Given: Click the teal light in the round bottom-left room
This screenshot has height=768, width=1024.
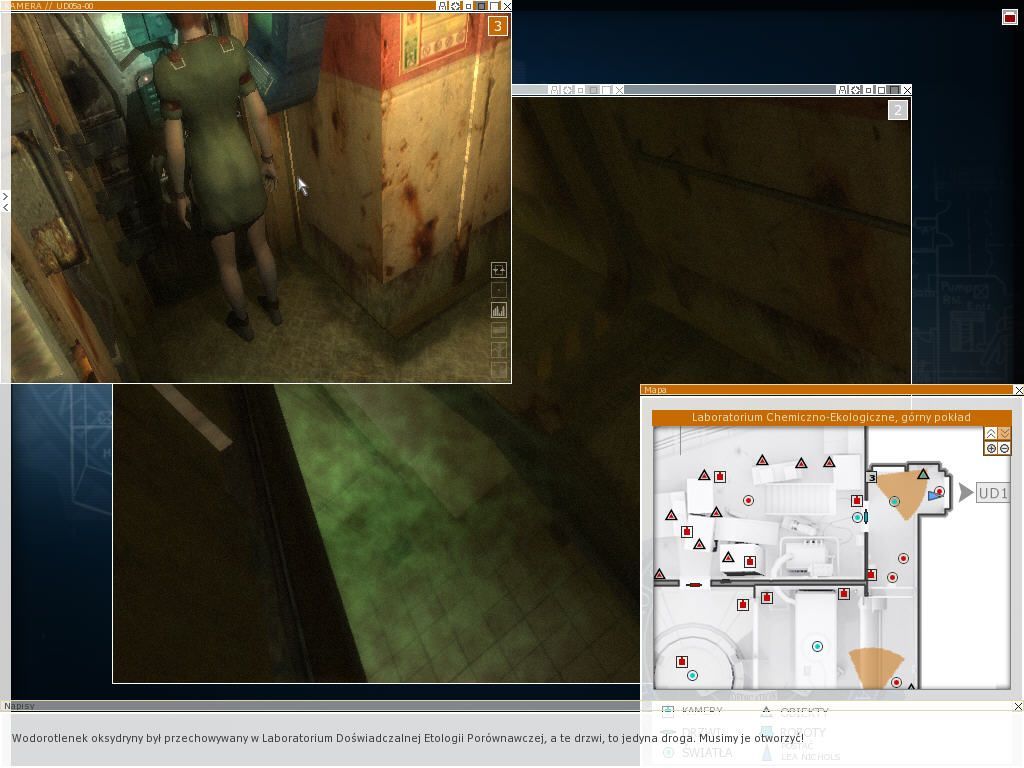Looking at the screenshot, I should tap(692, 675).
